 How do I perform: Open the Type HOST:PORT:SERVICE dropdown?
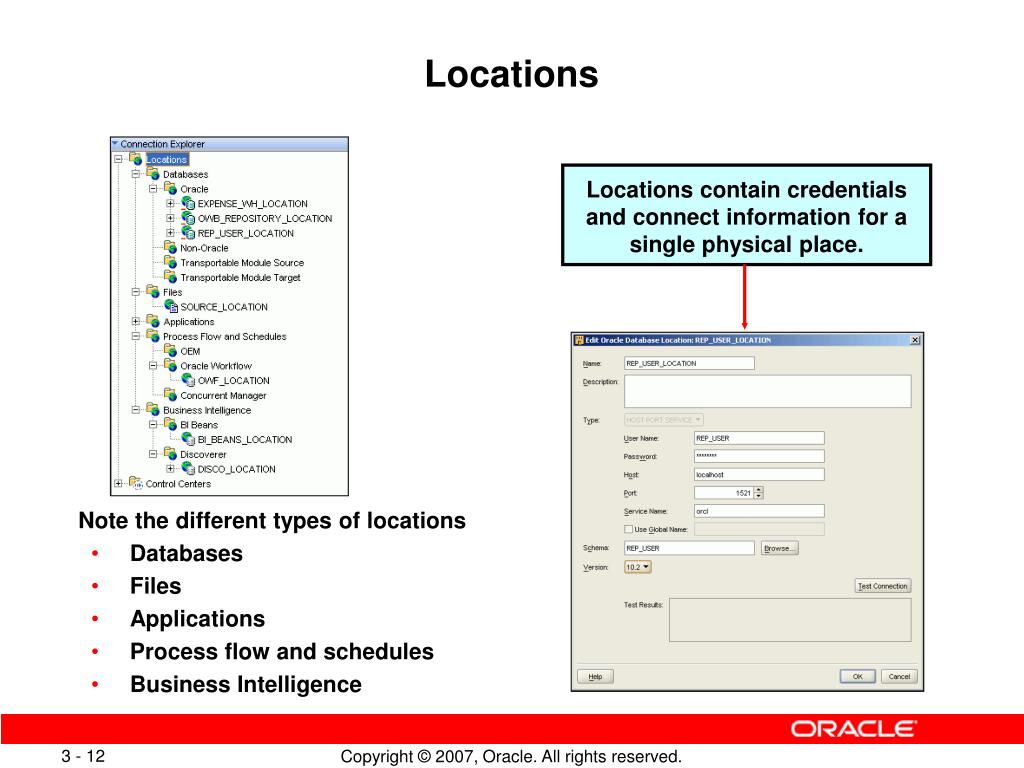click(664, 420)
